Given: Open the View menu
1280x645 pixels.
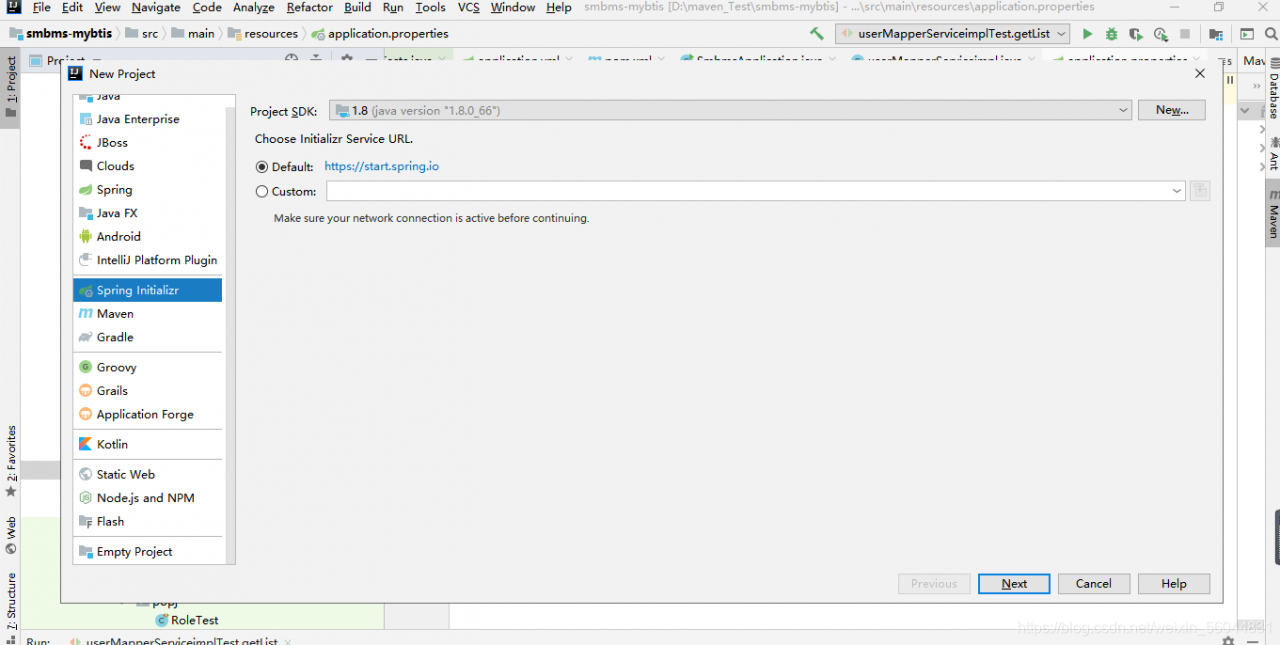Looking at the screenshot, I should tap(107, 7).
